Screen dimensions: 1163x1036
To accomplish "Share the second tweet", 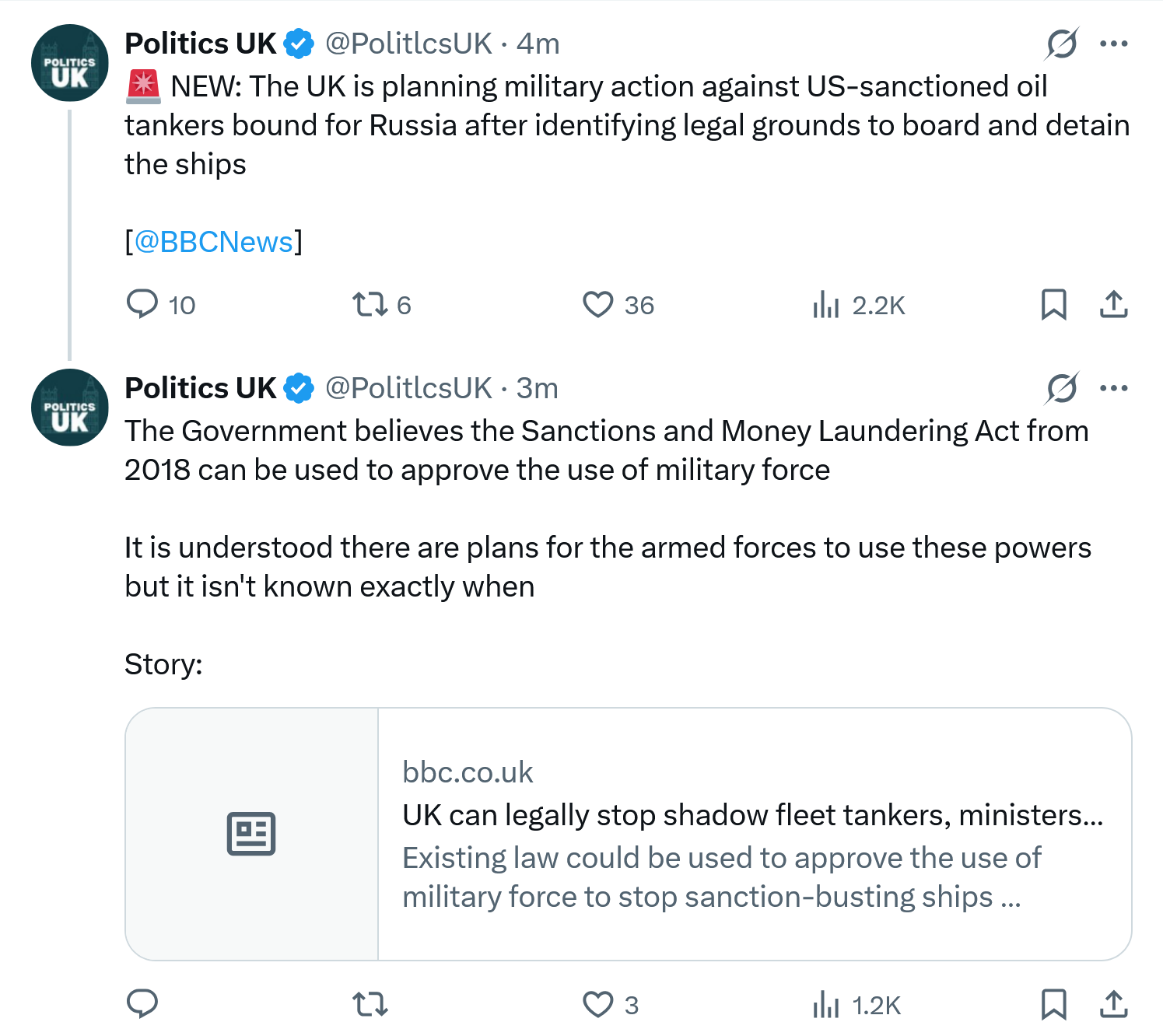I will tap(1113, 1004).
